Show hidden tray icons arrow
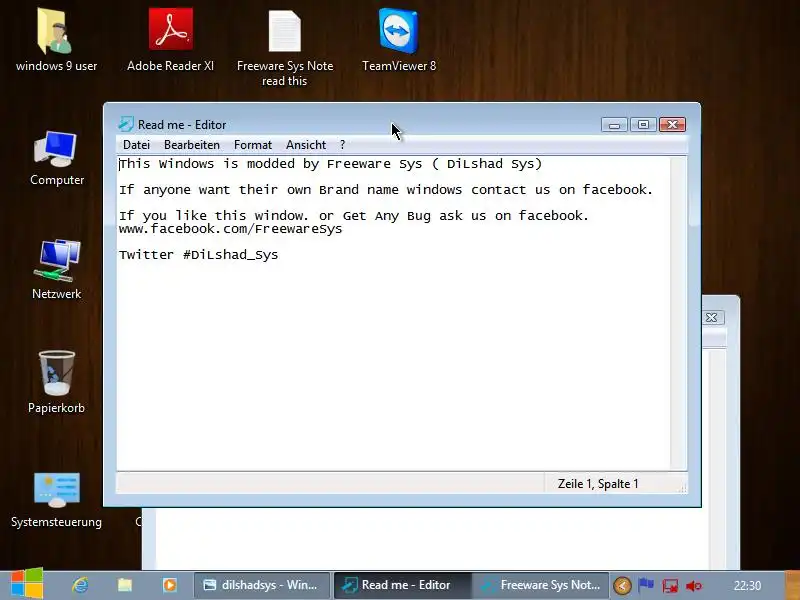Screen dimensions: 800x600 622,586
